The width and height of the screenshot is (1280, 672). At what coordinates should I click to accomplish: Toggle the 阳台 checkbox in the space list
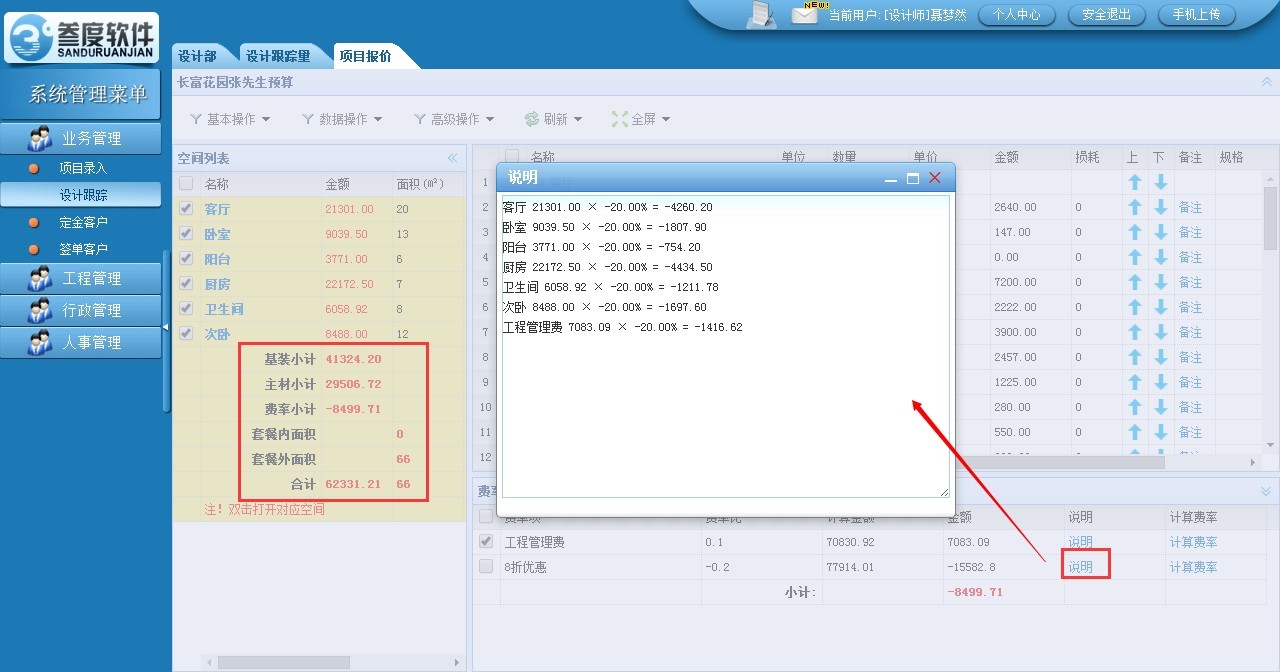(186, 258)
